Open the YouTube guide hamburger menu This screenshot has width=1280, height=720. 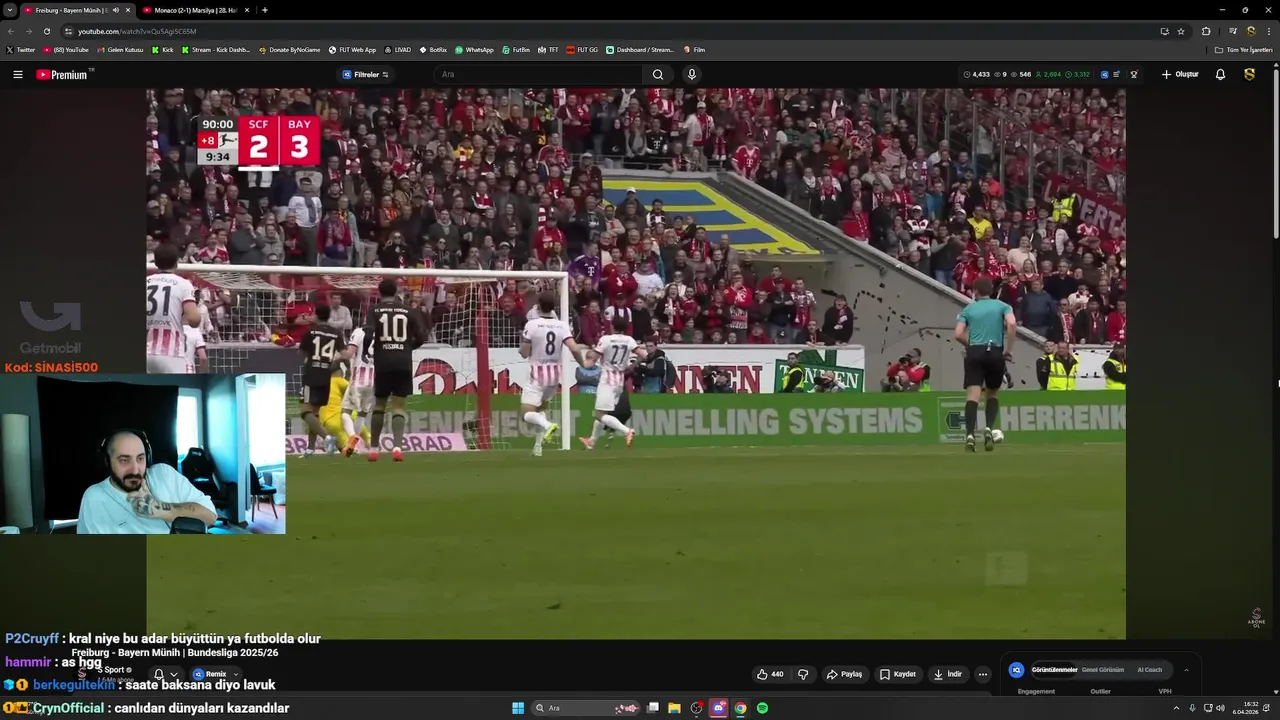17,74
